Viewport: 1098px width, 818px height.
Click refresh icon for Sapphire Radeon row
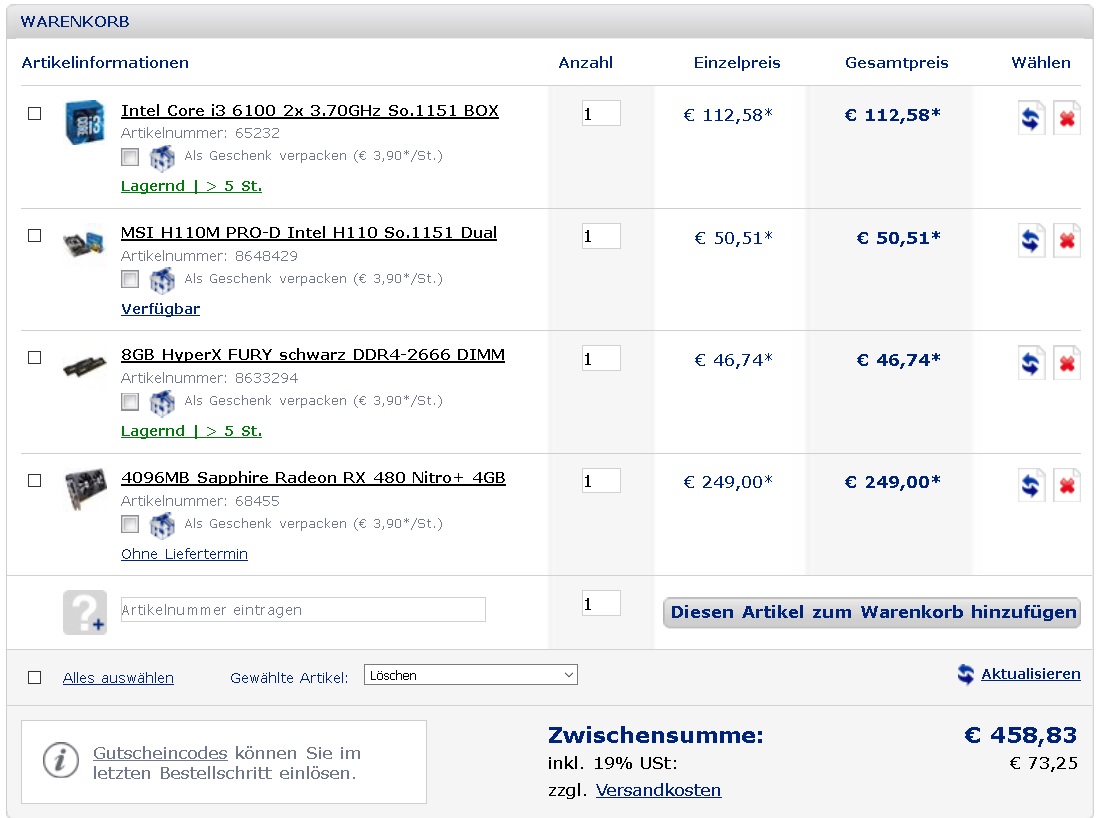(1031, 485)
